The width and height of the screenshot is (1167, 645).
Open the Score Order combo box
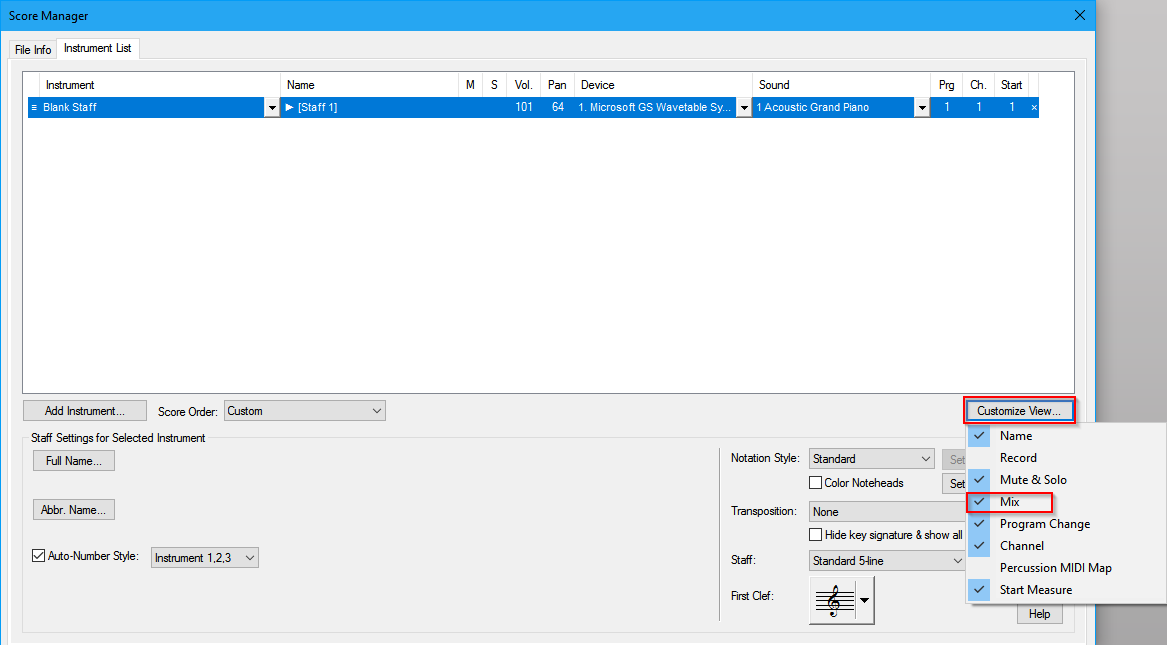tap(304, 411)
